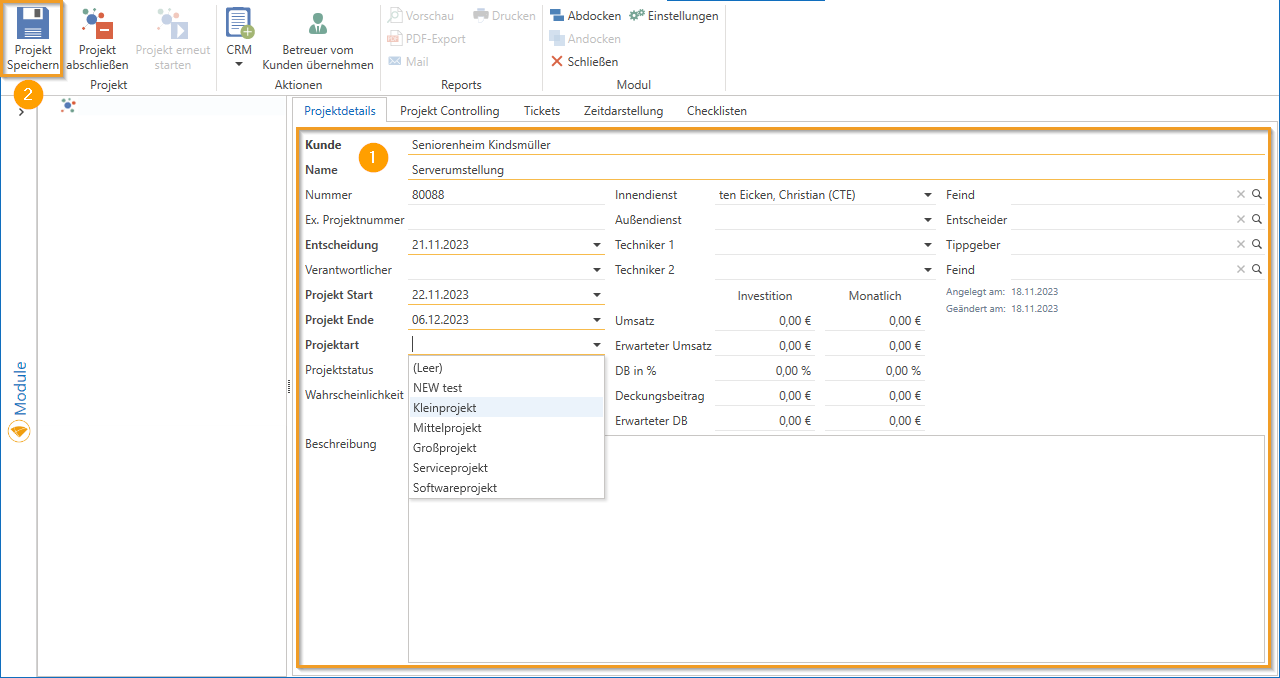Image resolution: width=1280 pixels, height=678 pixels.
Task: Expand the Techniker 1 dropdown
Action: click(928, 246)
